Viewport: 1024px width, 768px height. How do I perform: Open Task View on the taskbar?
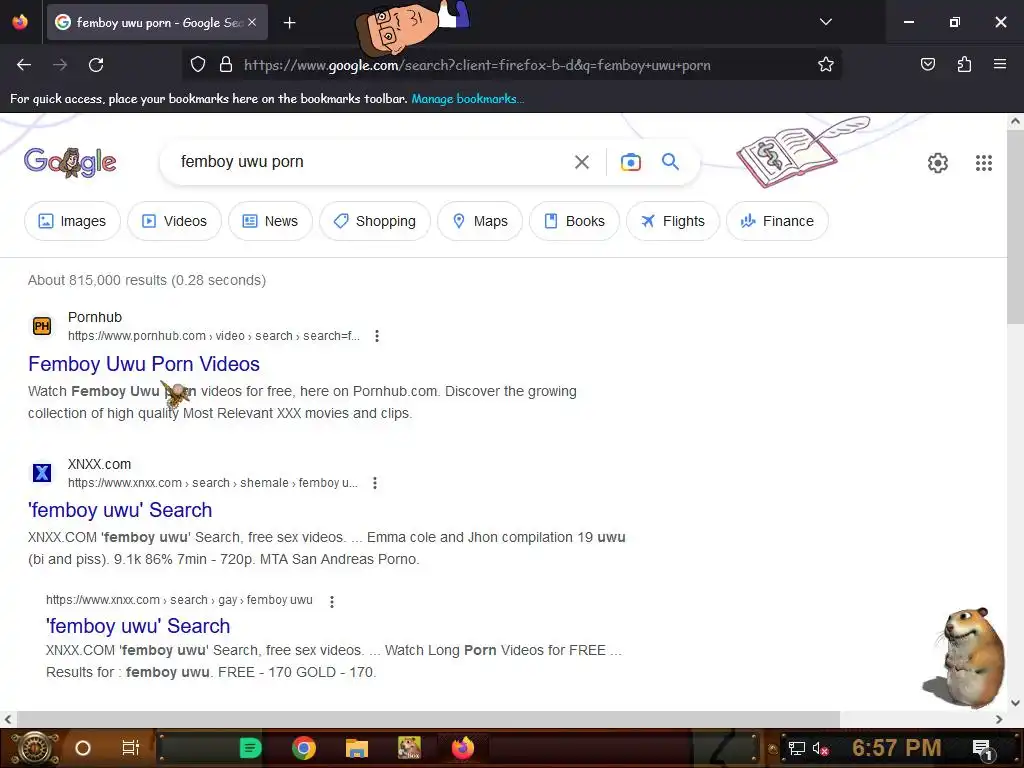coord(131,748)
